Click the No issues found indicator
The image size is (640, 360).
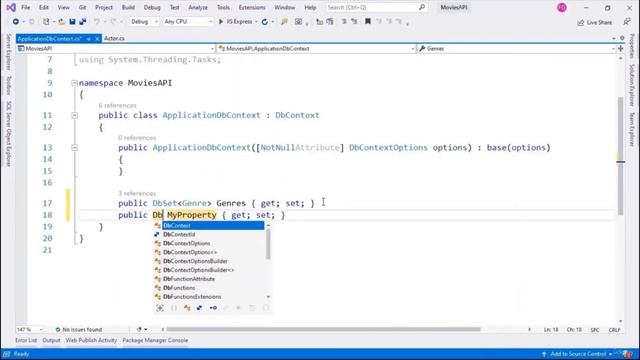(79, 329)
